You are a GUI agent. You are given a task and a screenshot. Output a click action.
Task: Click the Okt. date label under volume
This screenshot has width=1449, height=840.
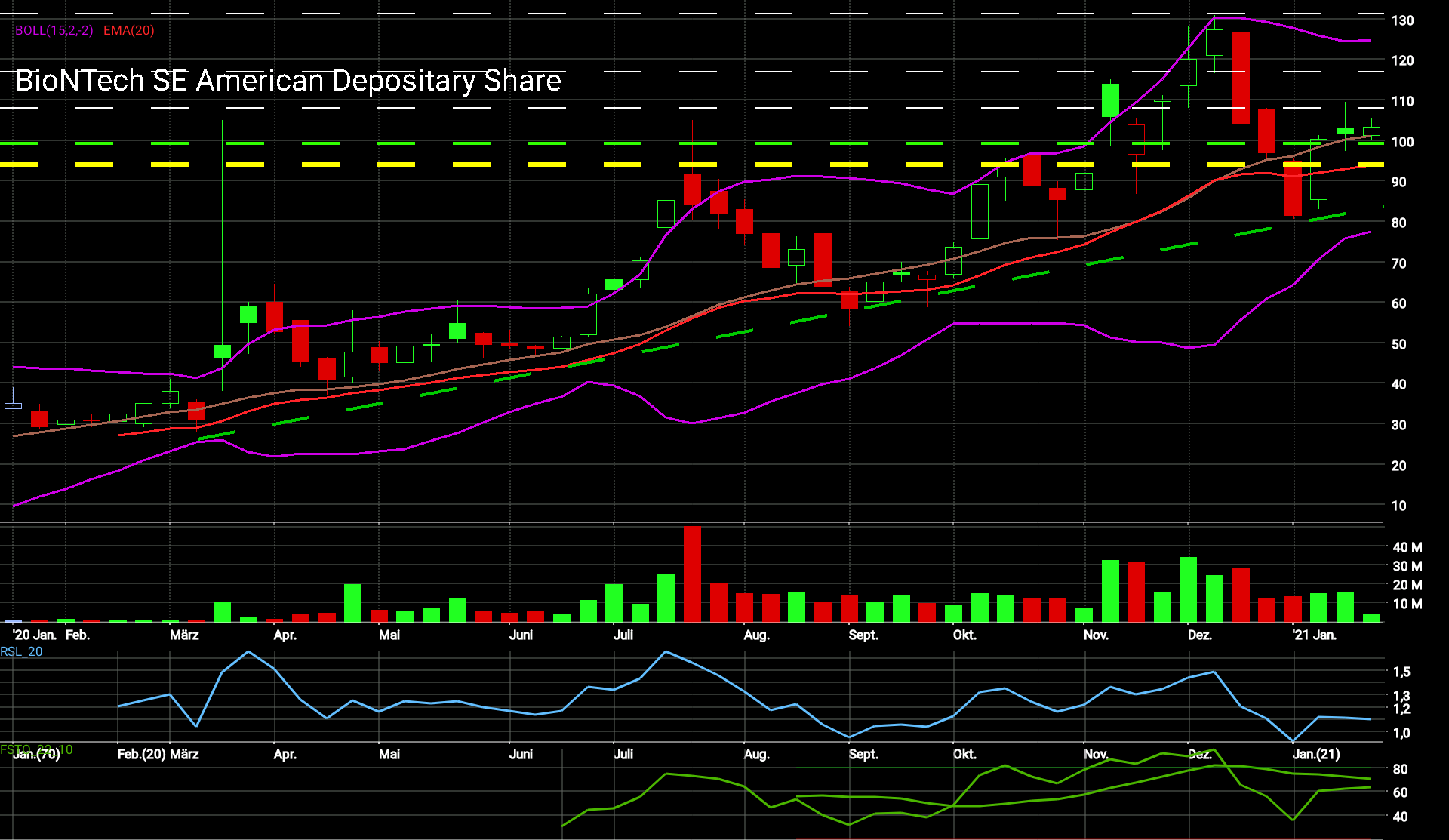(x=964, y=635)
